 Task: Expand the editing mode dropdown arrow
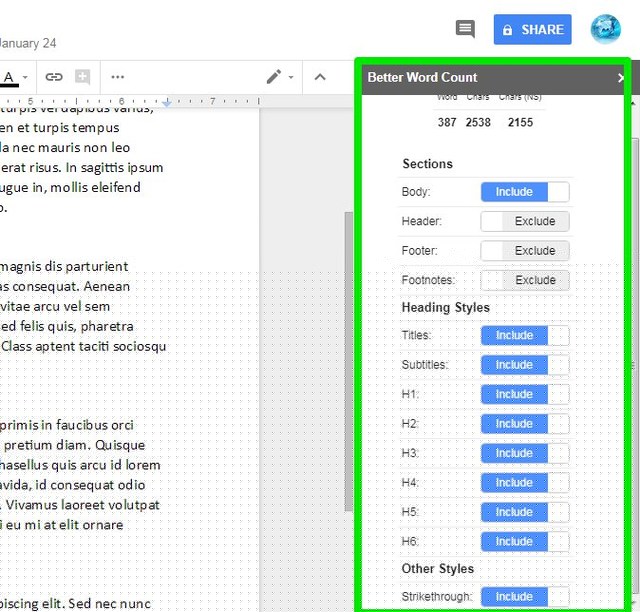click(291, 77)
